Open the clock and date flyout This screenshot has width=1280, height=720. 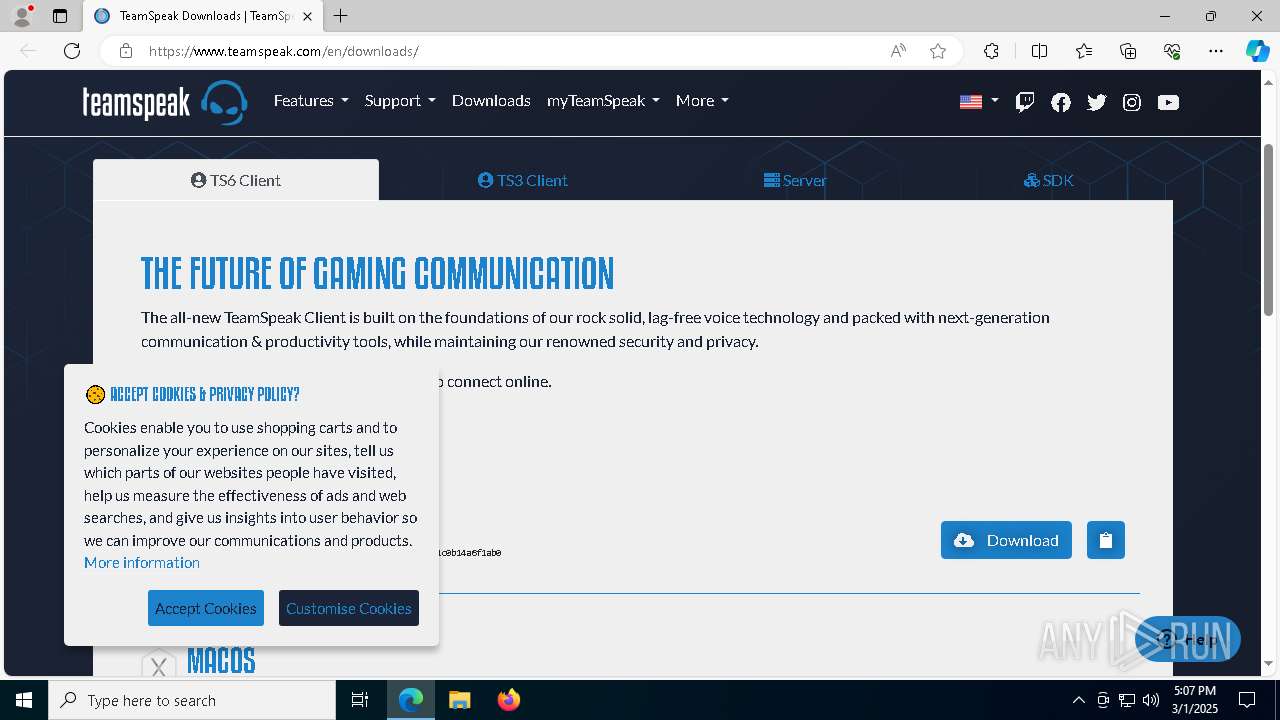click(1195, 700)
